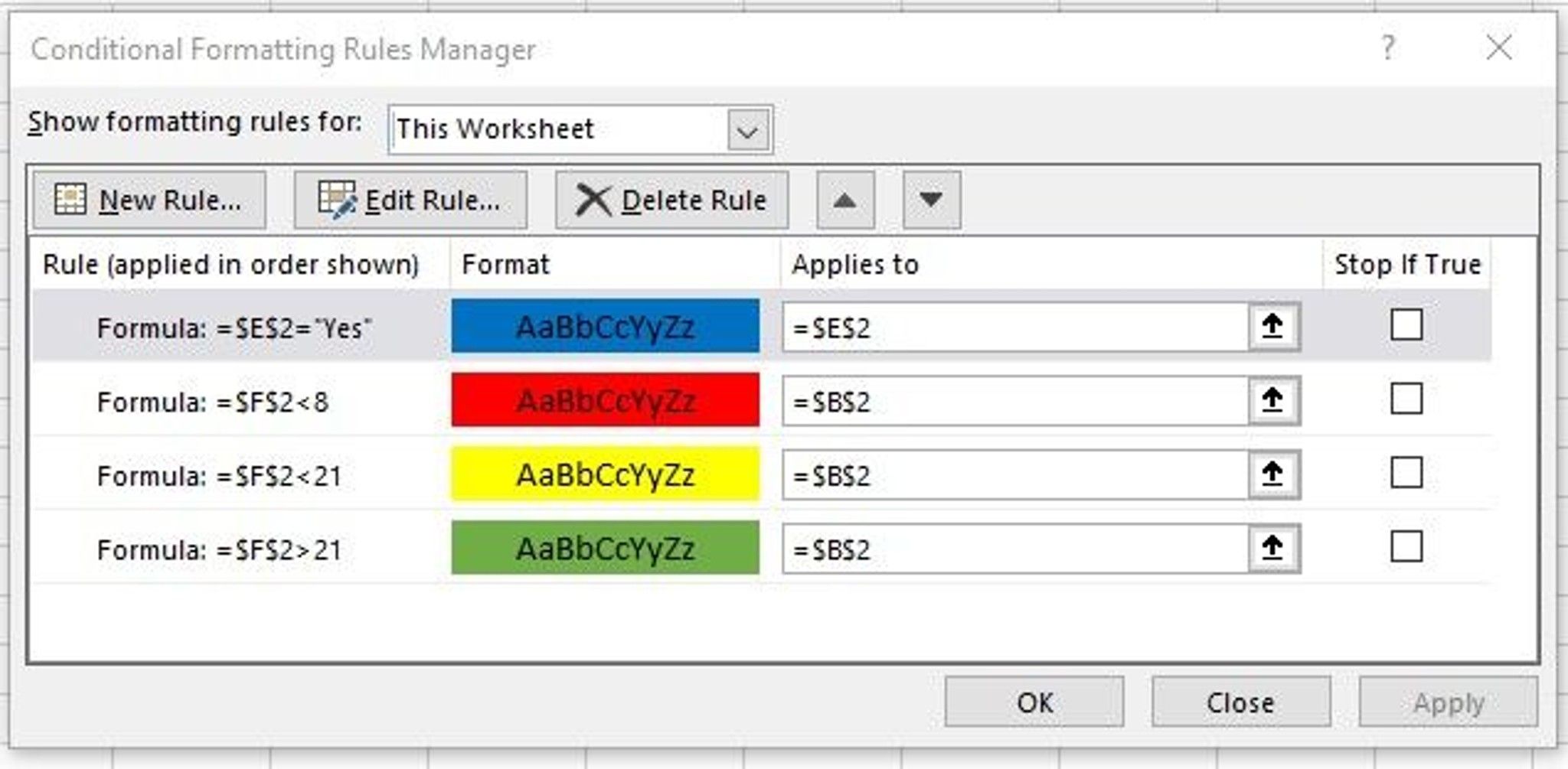Screen dimensions: 1568x769
Task: Dismiss the dialog with the Close button
Action: tap(1240, 701)
